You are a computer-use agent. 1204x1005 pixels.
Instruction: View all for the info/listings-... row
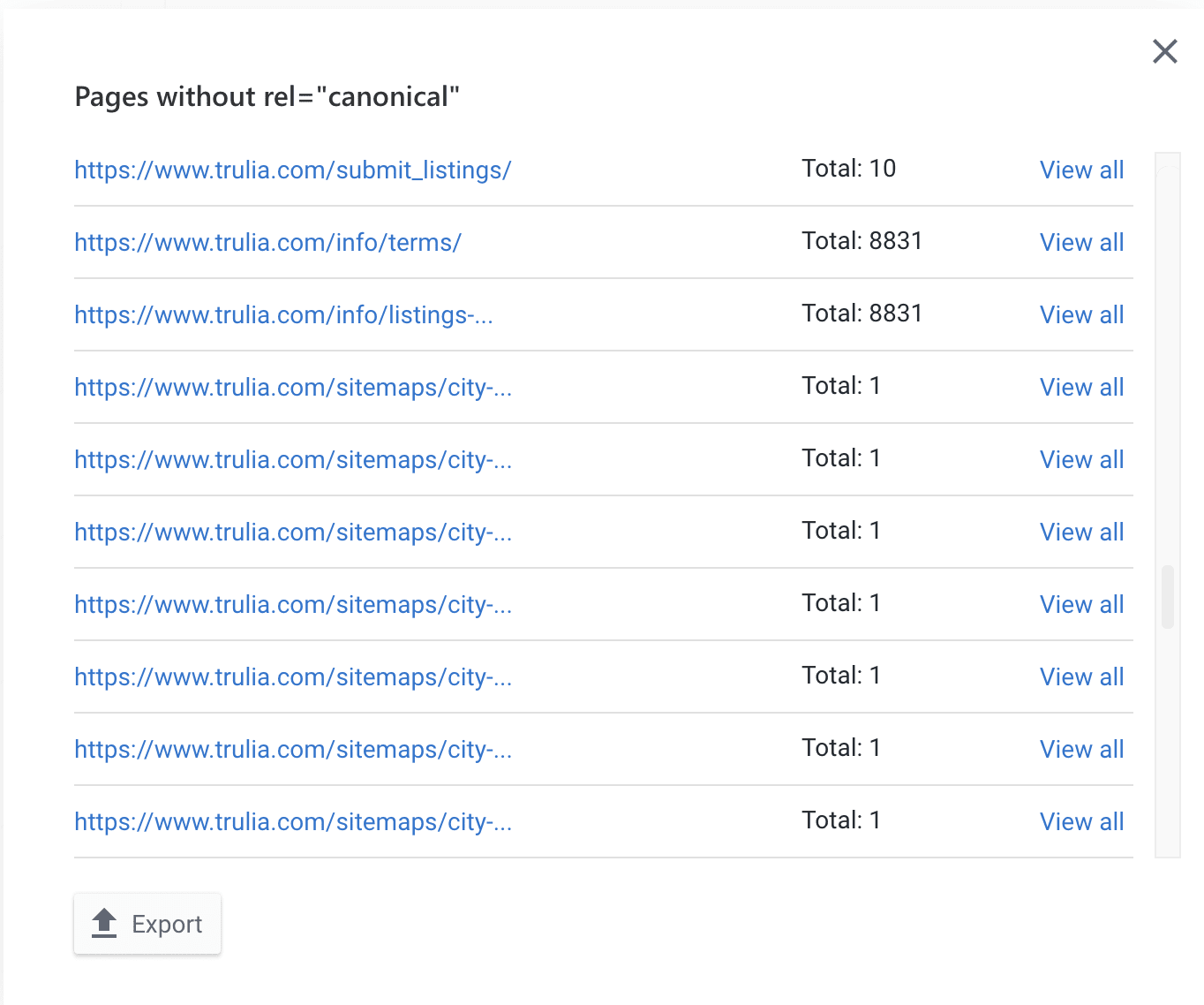point(1081,314)
